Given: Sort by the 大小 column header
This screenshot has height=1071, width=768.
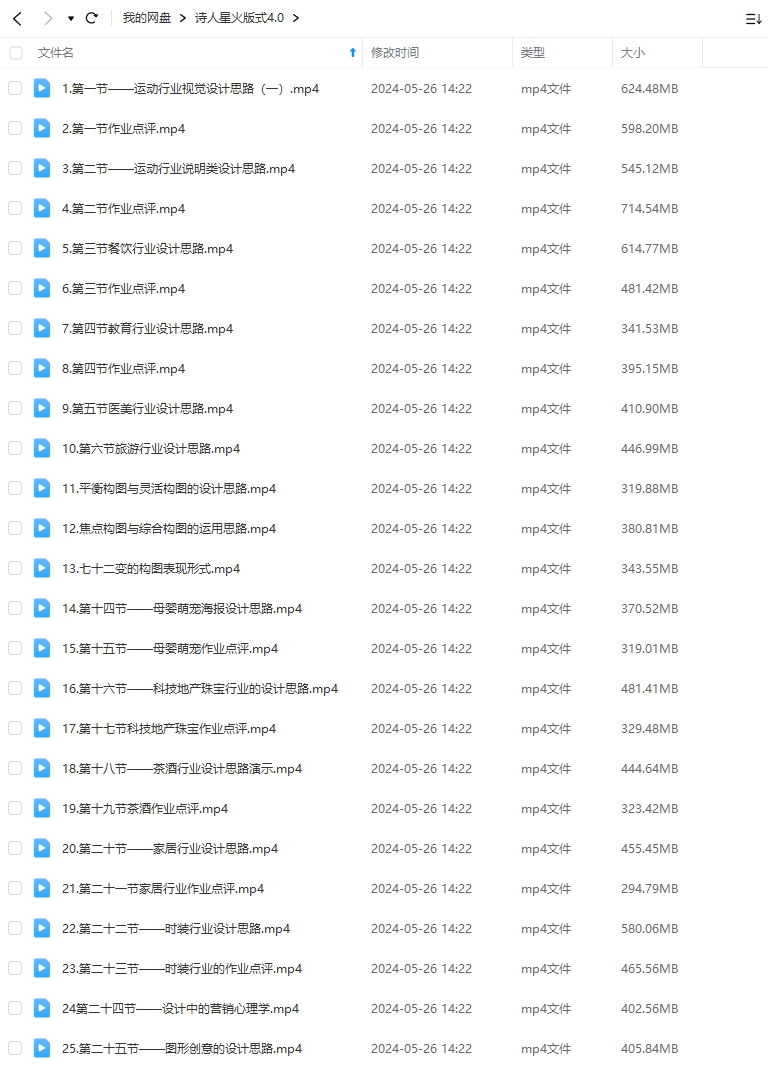Looking at the screenshot, I should (x=633, y=53).
